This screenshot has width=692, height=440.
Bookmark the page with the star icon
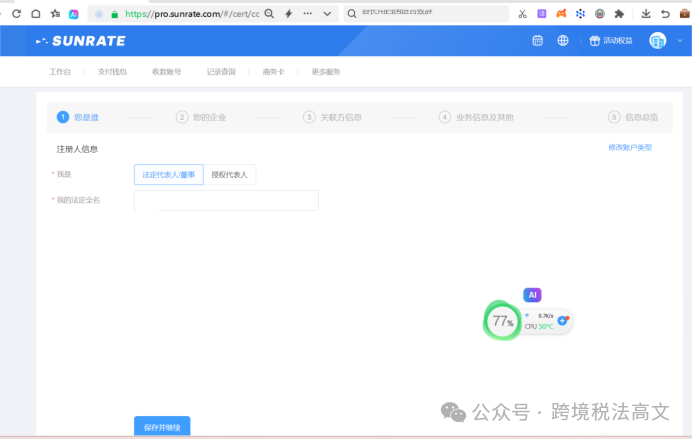click(55, 14)
